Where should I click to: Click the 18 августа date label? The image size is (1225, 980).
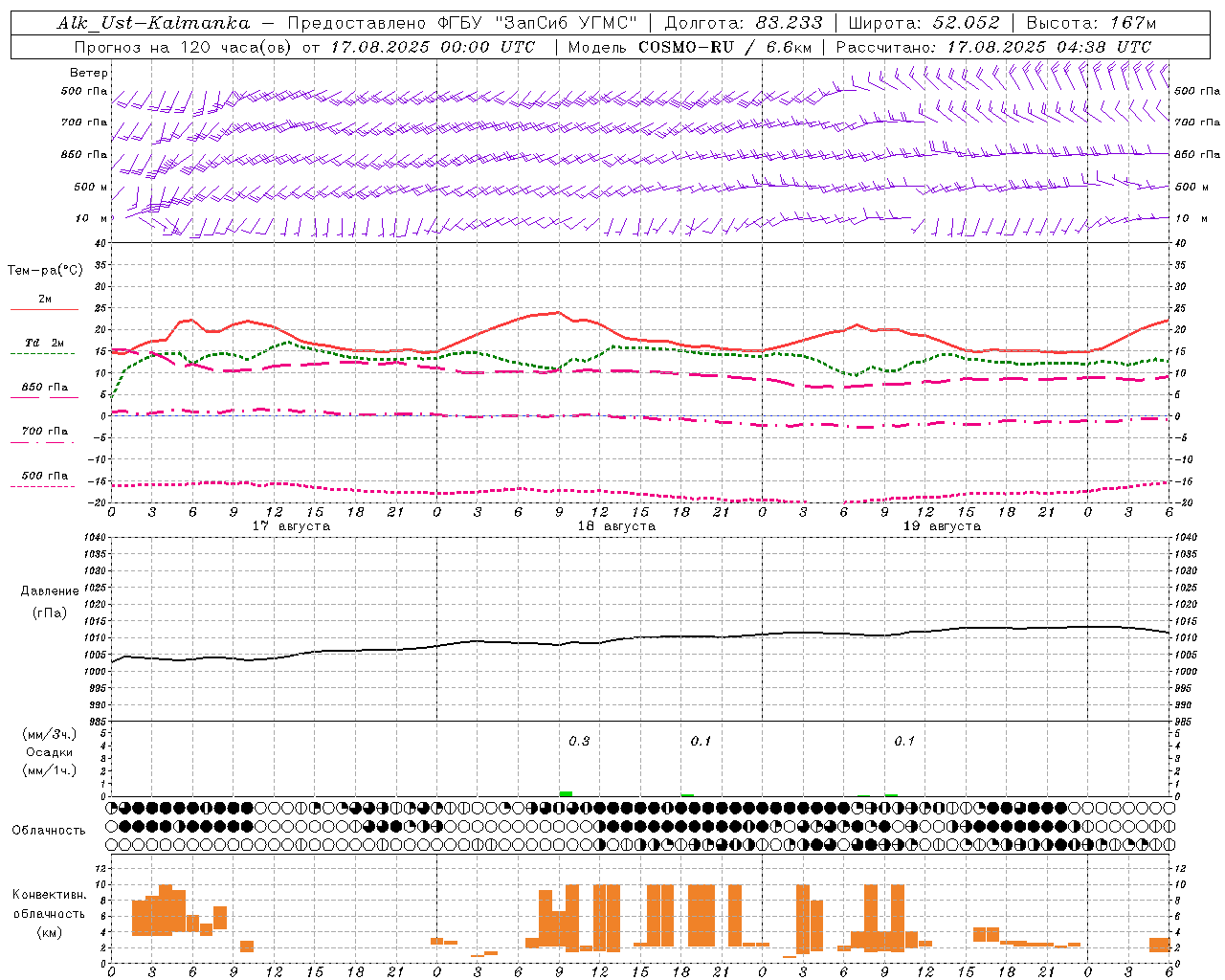pyautogui.click(x=616, y=526)
